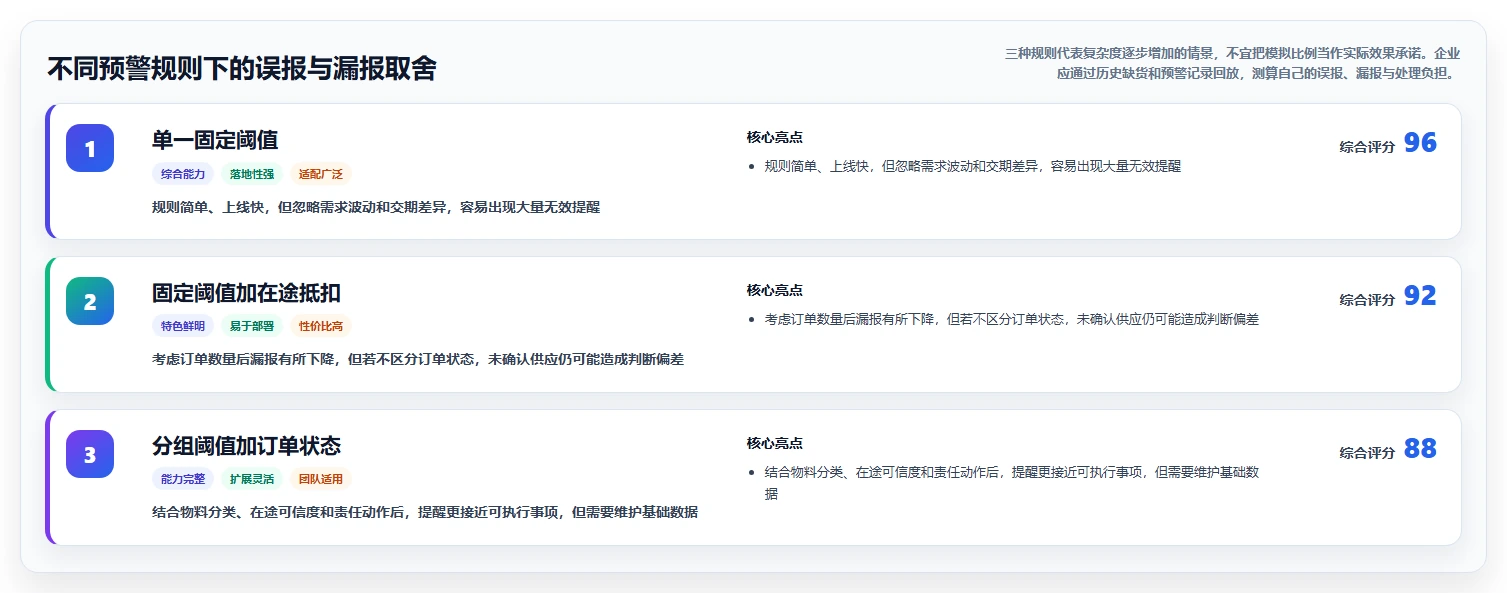The height and width of the screenshot is (593, 1507).
Task: Click the number 2 rank badge
Action: (x=90, y=301)
